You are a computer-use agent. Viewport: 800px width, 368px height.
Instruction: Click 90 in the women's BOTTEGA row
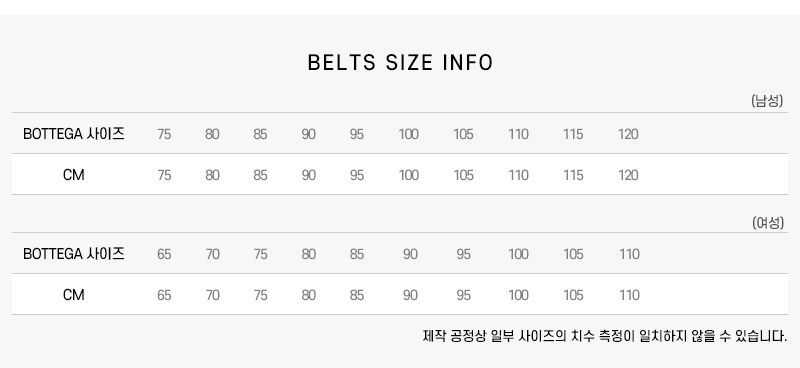[410, 254]
